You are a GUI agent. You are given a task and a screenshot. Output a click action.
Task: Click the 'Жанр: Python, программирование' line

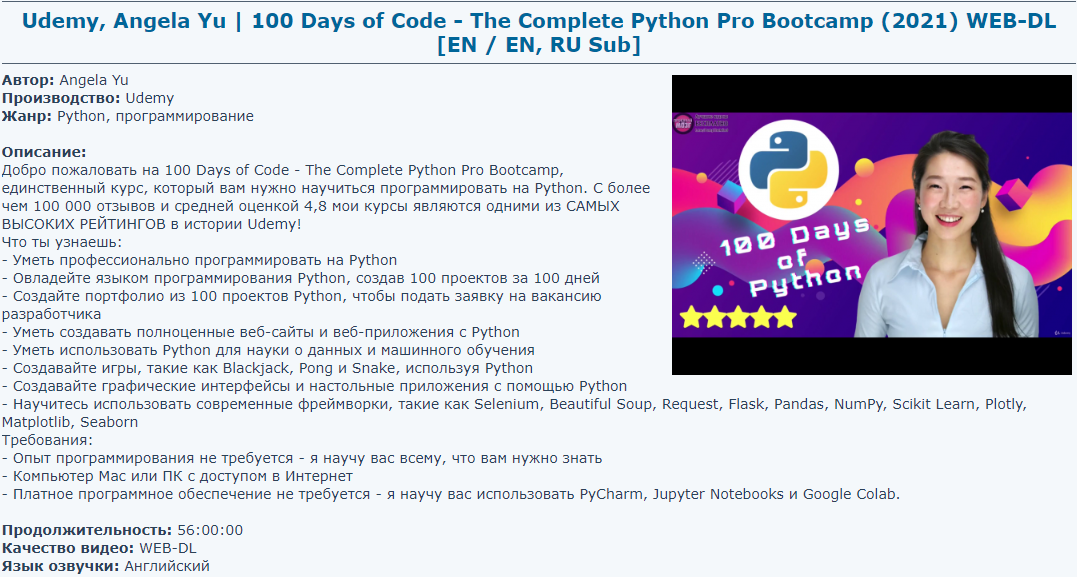pos(128,116)
